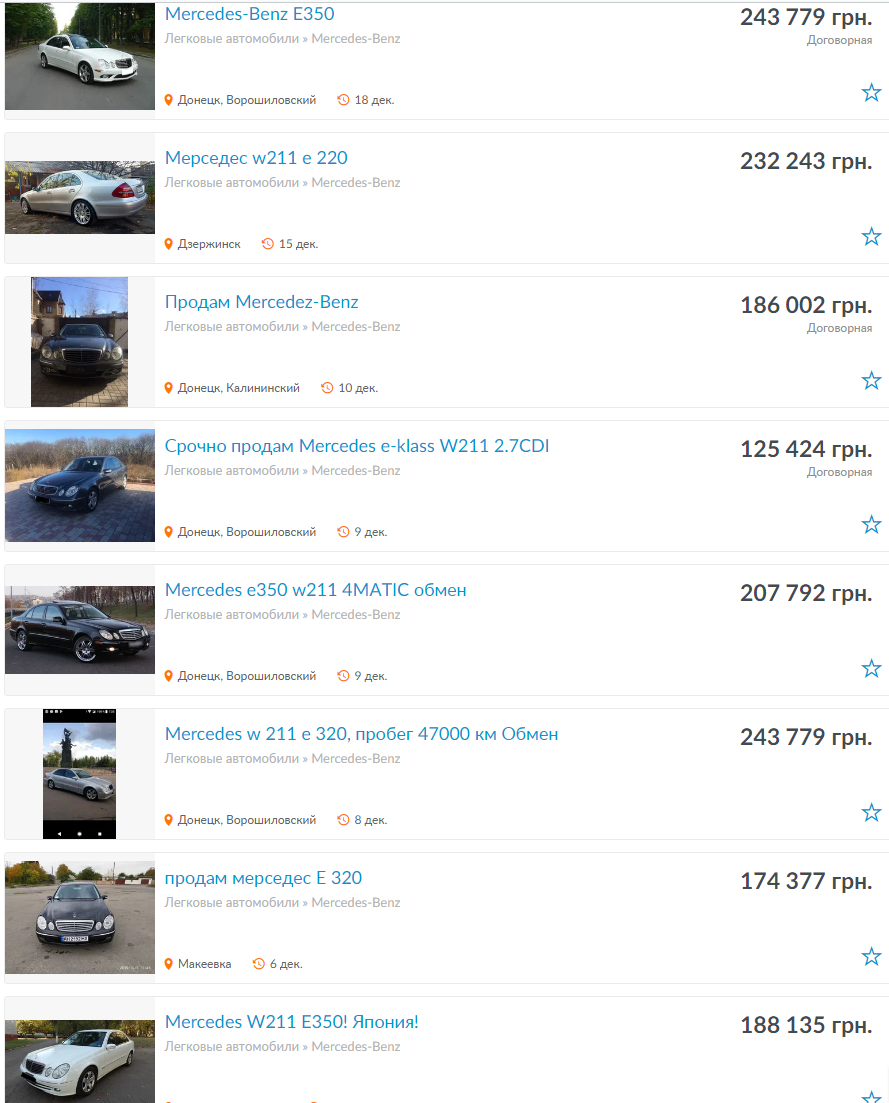Add Mercedes-Benz E350 listing to favorites star

coord(871,92)
